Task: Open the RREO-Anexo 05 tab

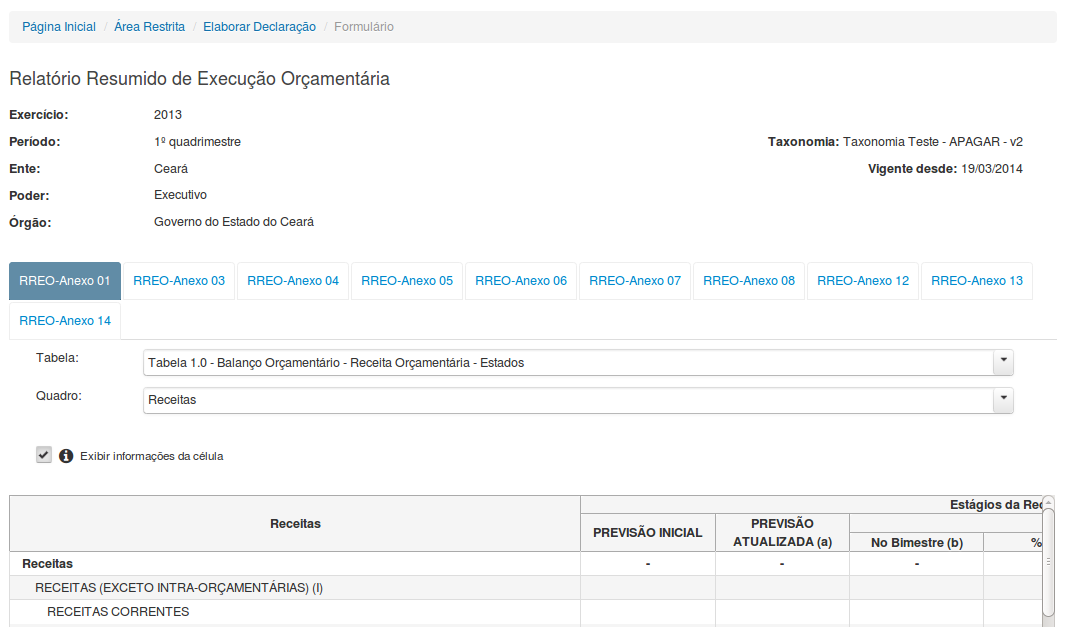Action: pos(407,281)
